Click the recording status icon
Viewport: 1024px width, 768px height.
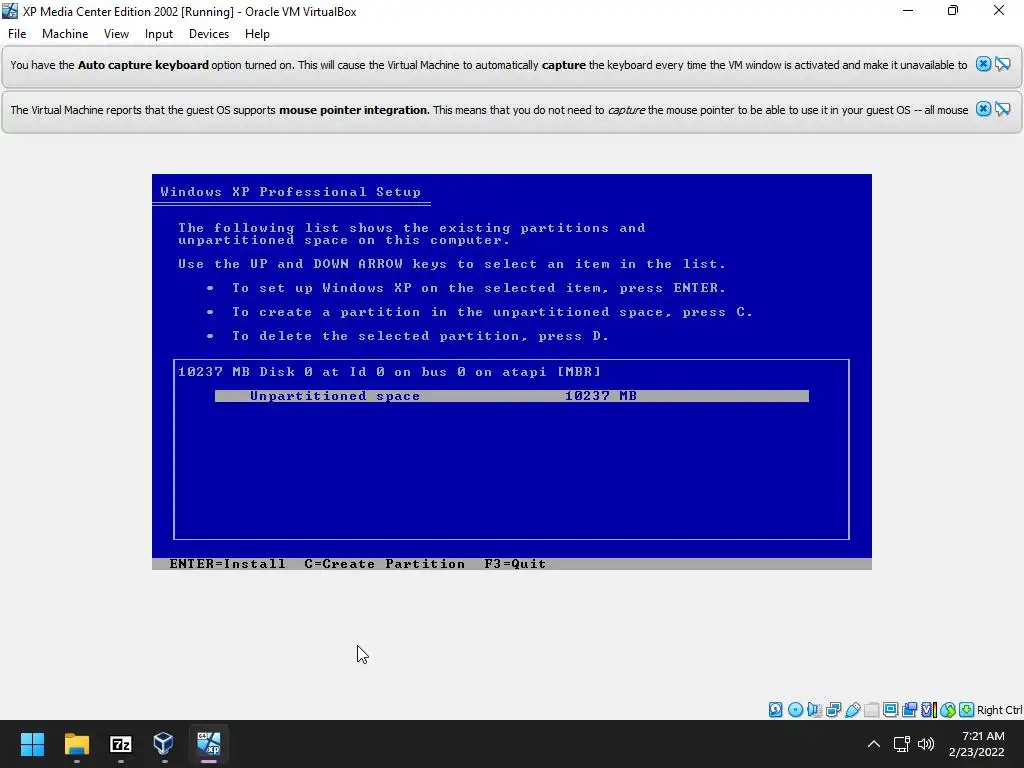click(909, 709)
